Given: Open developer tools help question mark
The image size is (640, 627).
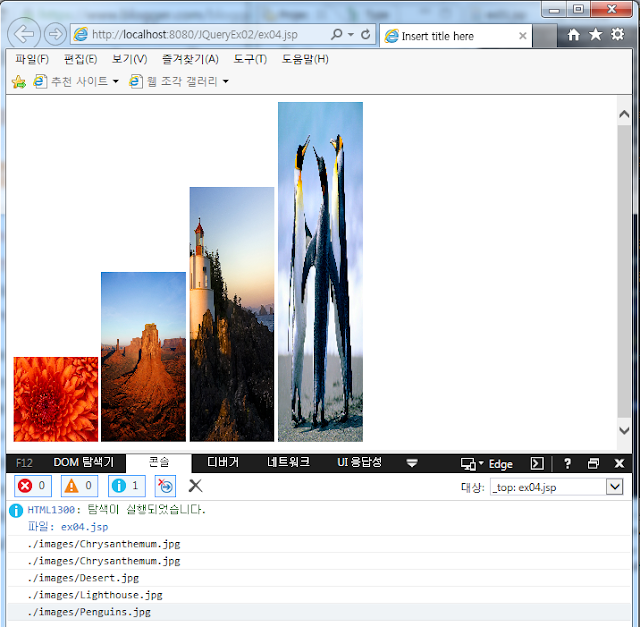Looking at the screenshot, I should pos(567,464).
